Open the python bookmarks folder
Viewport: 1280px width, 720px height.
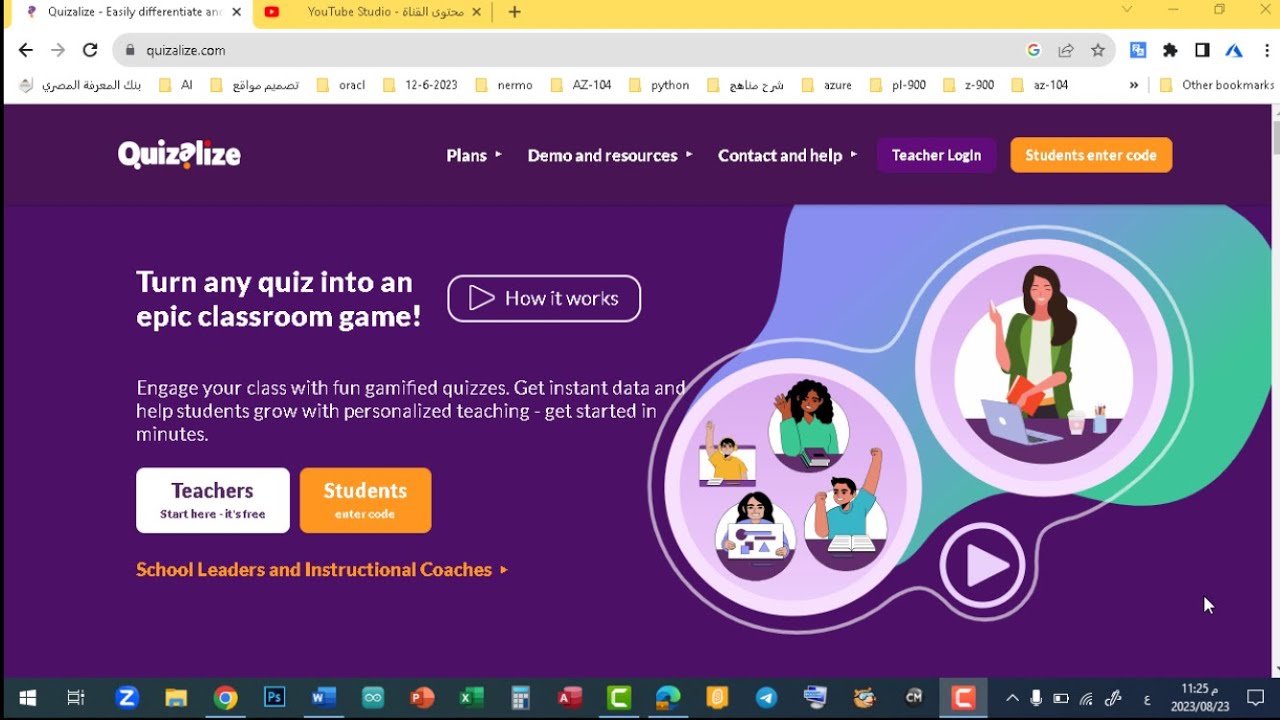pyautogui.click(x=660, y=85)
